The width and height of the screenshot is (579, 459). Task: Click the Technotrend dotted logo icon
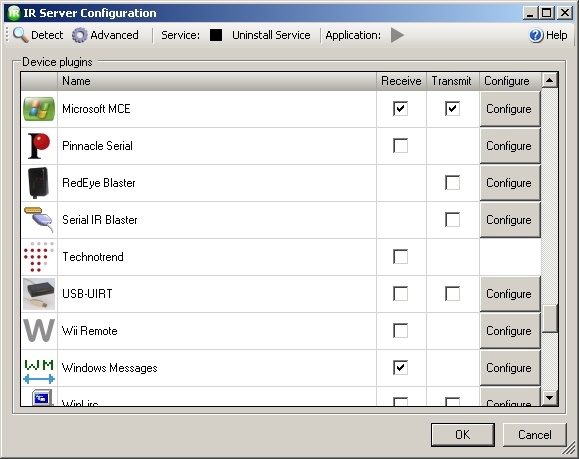39,257
